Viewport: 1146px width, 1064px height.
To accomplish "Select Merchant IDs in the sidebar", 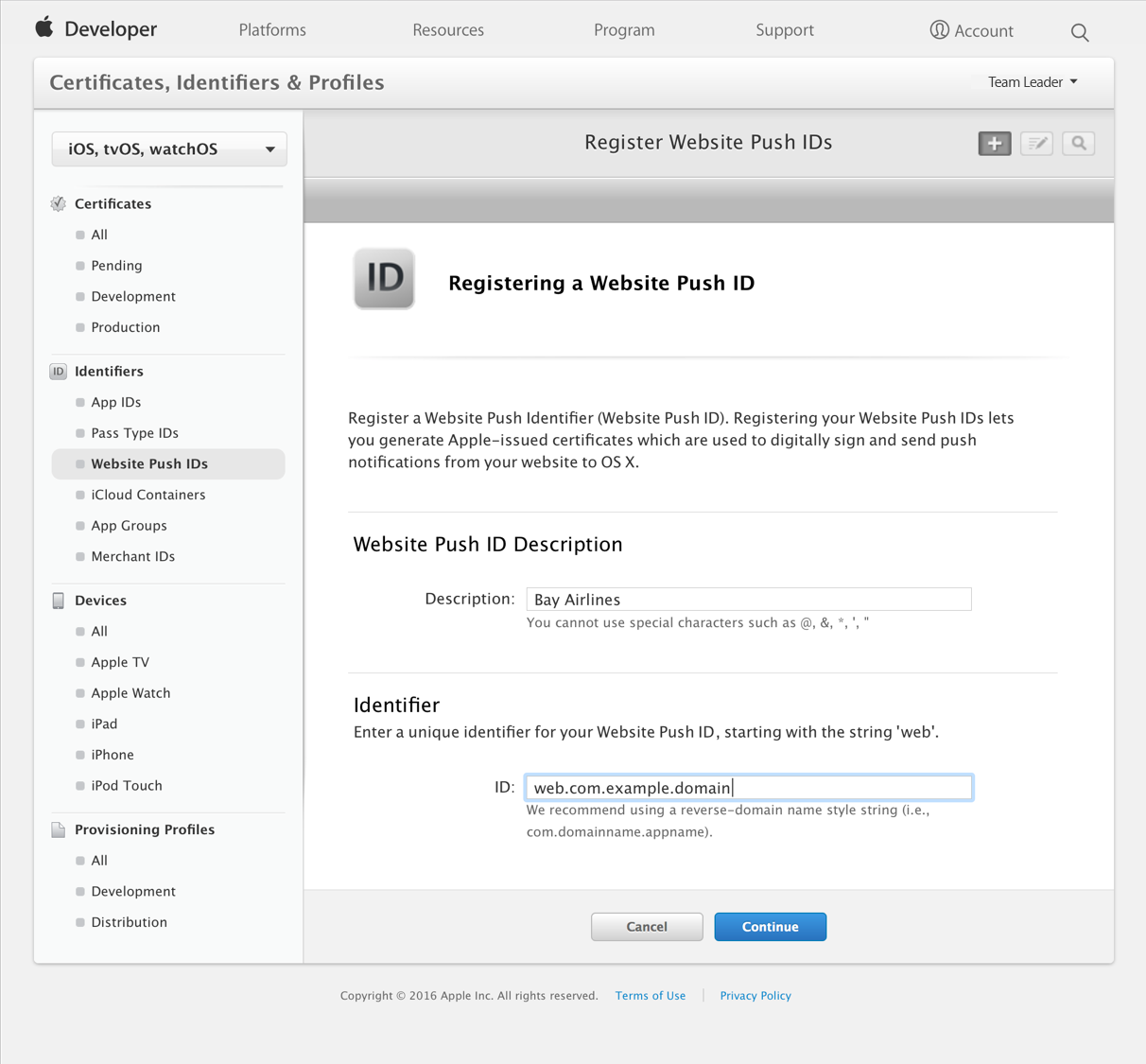I will [x=133, y=557].
